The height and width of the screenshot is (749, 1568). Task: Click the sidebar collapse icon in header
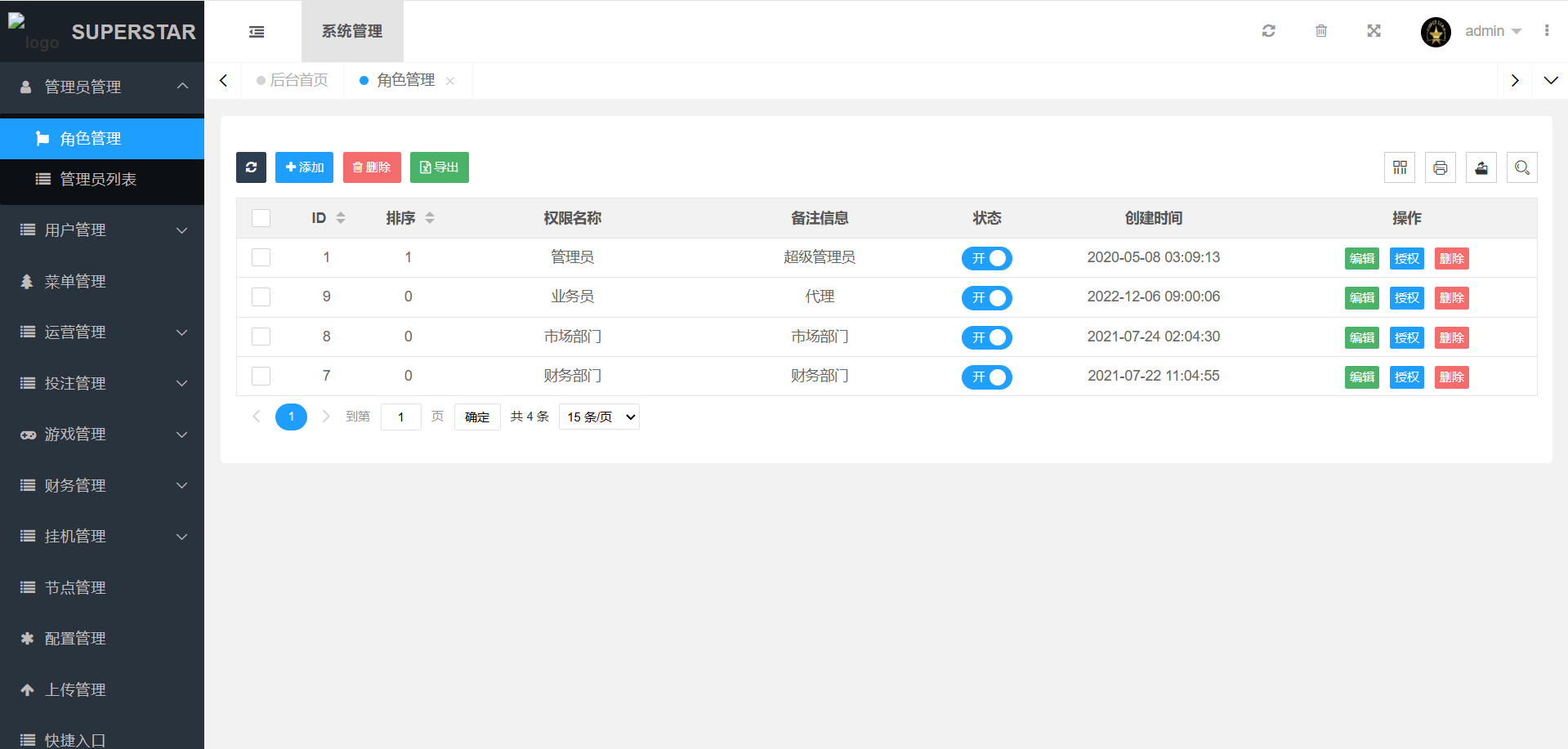pos(257,32)
